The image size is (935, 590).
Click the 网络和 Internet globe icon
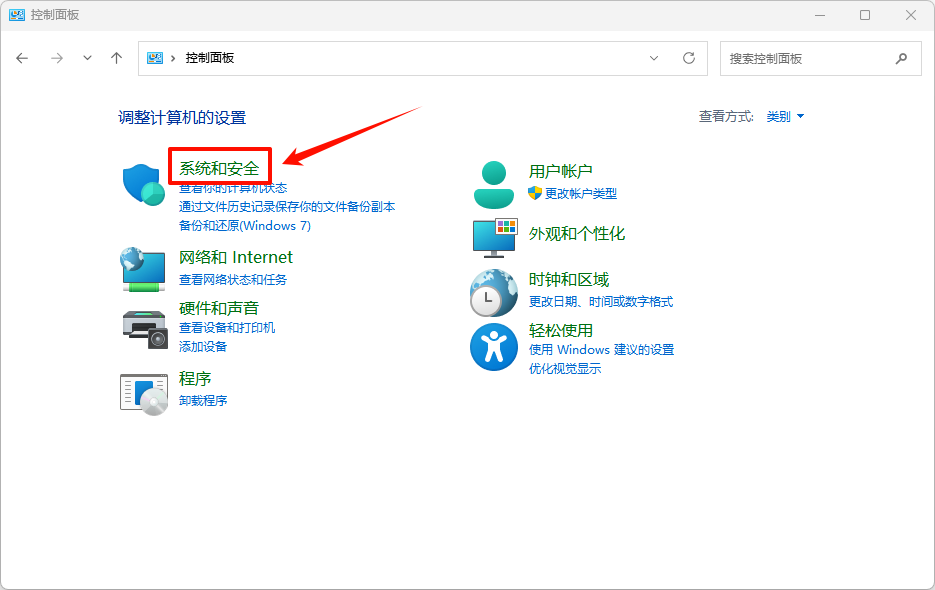point(142,269)
